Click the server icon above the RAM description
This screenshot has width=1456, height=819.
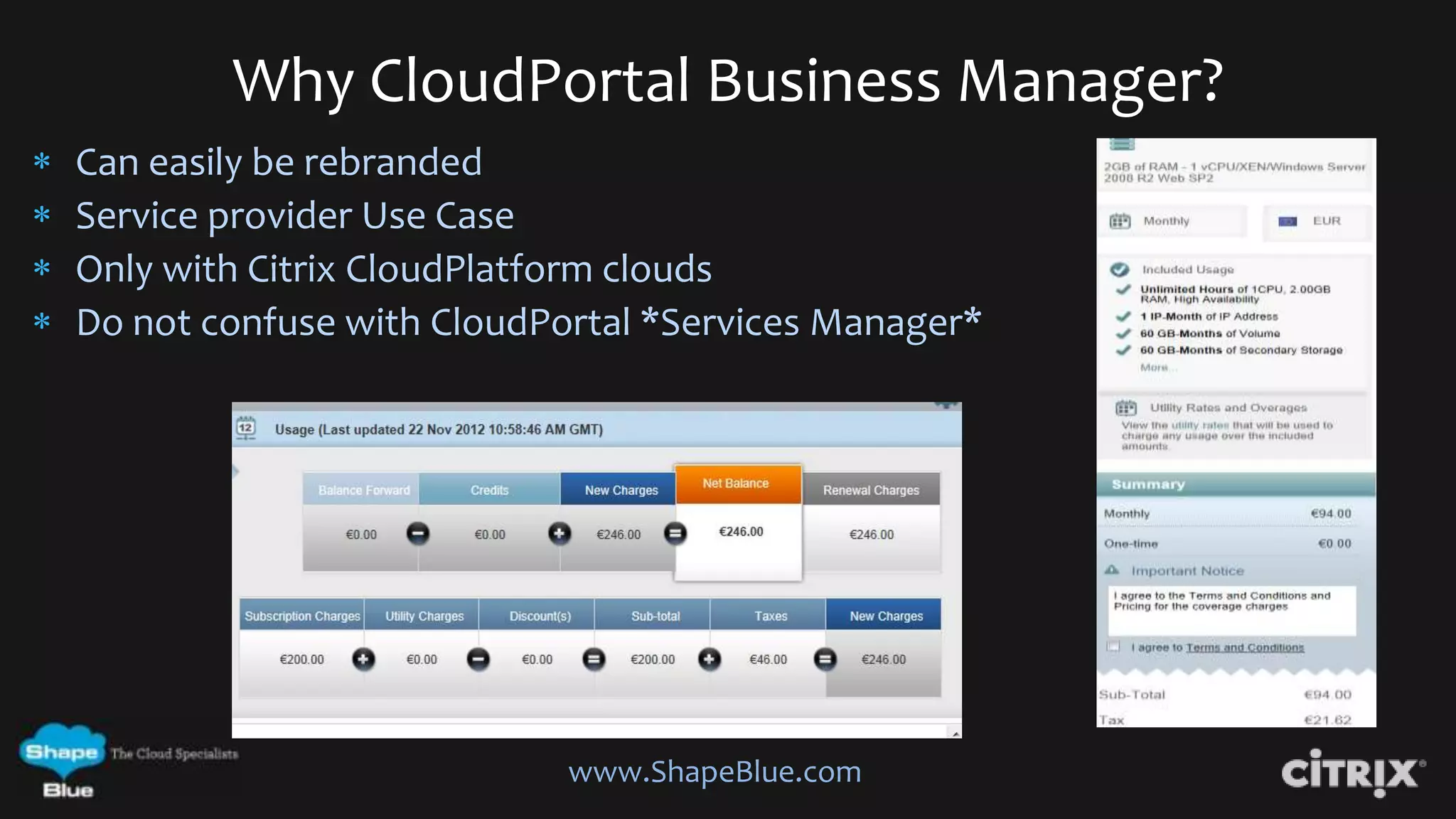point(1122,144)
